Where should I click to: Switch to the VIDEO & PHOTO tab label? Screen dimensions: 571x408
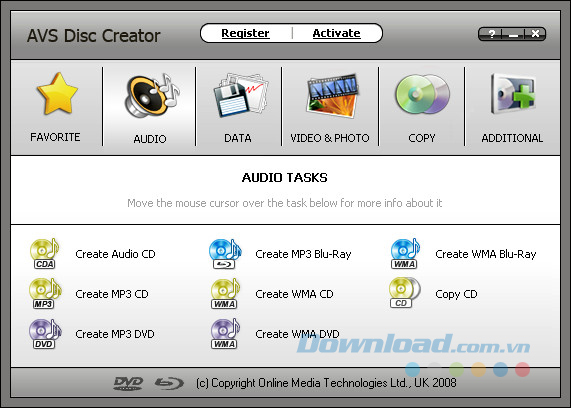(x=330, y=138)
